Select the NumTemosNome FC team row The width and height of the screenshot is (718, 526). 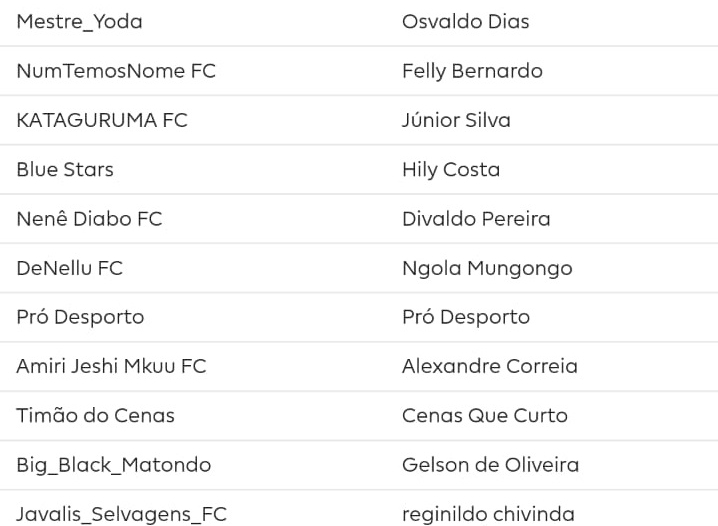pyautogui.click(x=116, y=71)
